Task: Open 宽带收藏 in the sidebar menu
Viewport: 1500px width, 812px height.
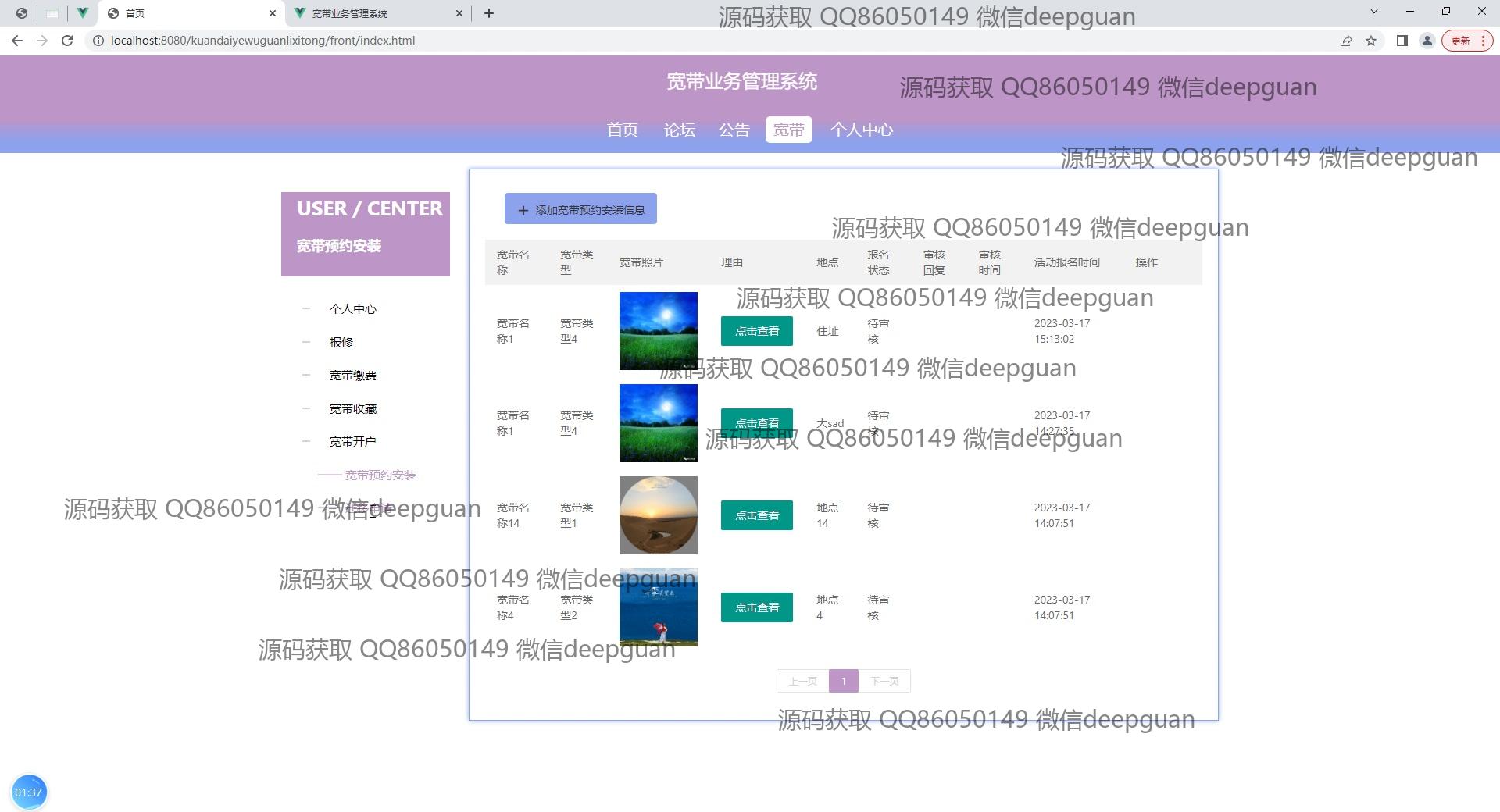Action: click(352, 409)
